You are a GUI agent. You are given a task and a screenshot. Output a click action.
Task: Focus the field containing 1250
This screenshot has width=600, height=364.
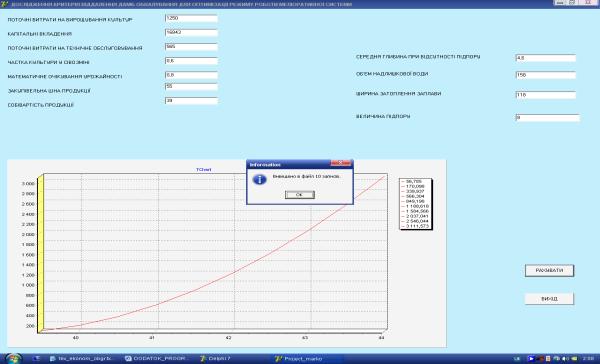pyautogui.click(x=191, y=18)
